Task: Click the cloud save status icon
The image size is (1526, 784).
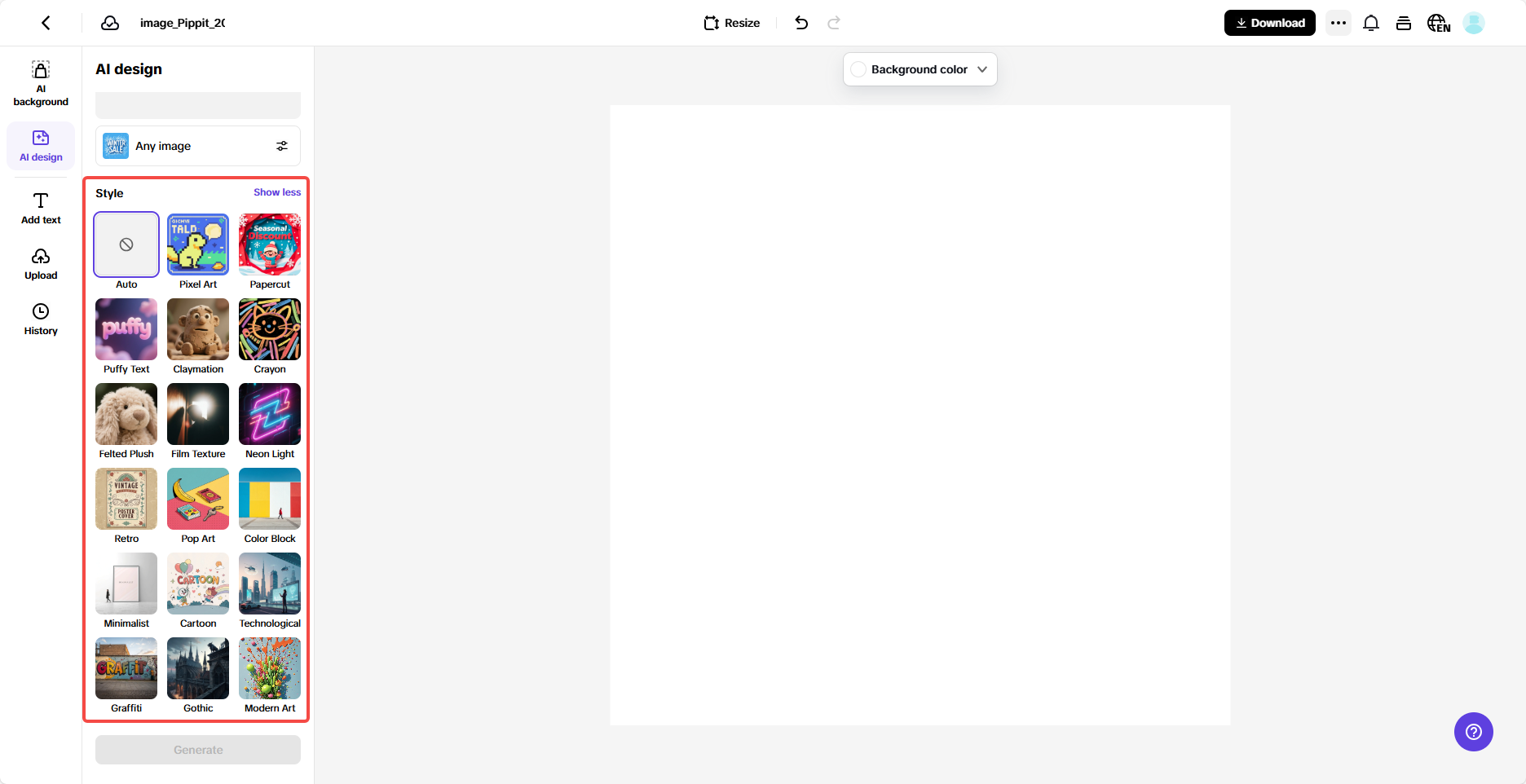Action: (x=110, y=23)
